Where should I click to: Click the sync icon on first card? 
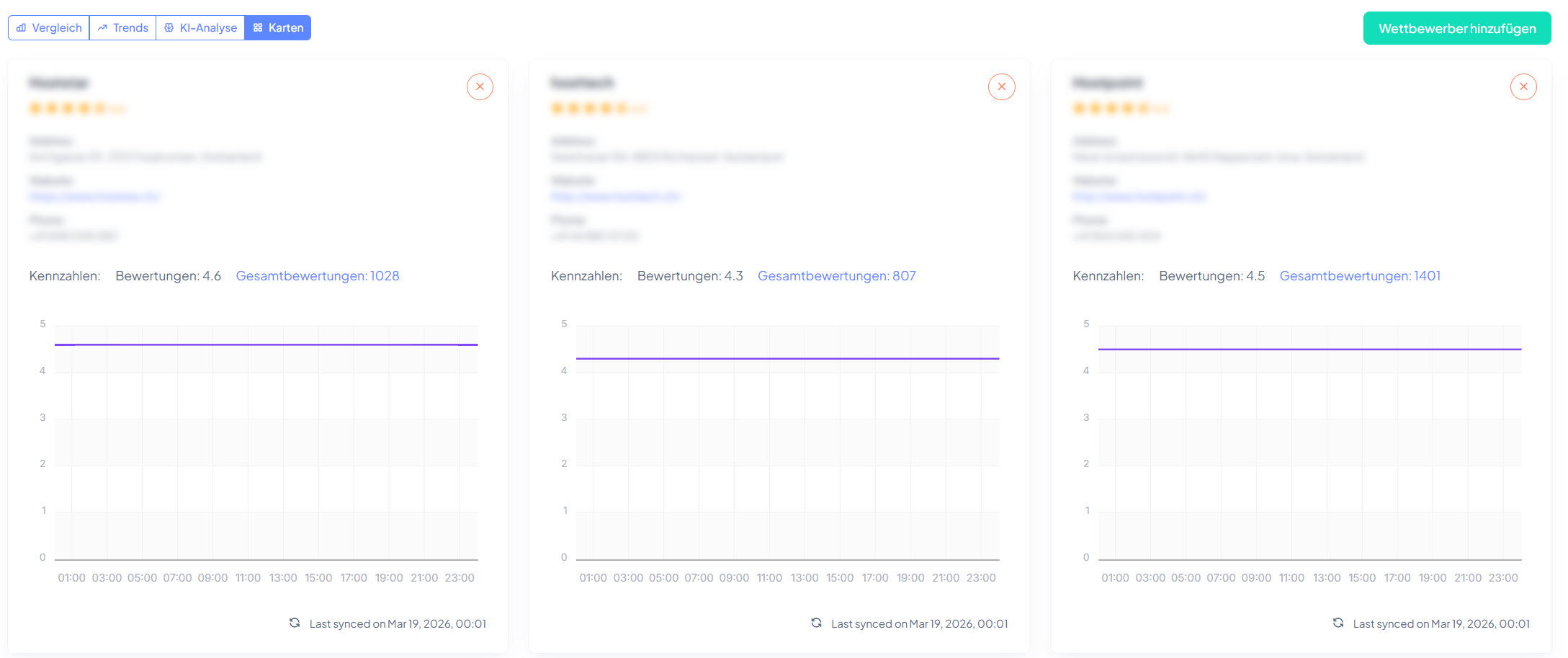point(295,623)
